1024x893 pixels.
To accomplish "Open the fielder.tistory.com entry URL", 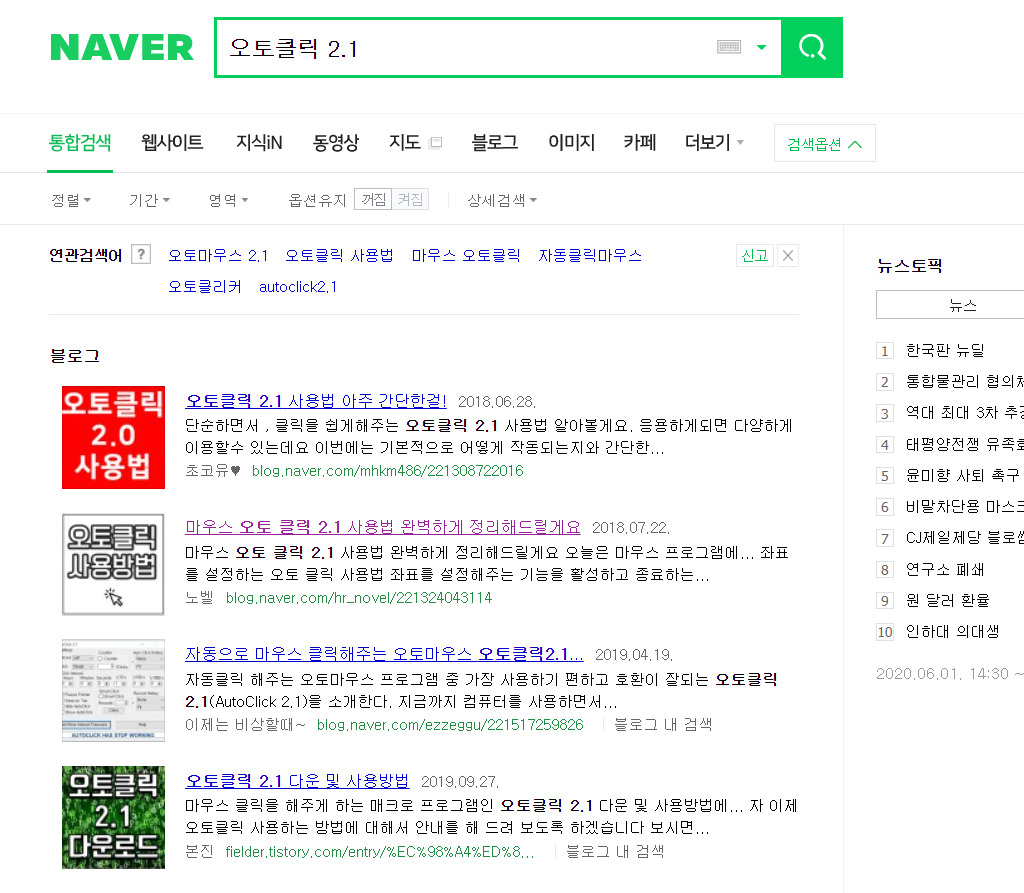I will point(379,852).
